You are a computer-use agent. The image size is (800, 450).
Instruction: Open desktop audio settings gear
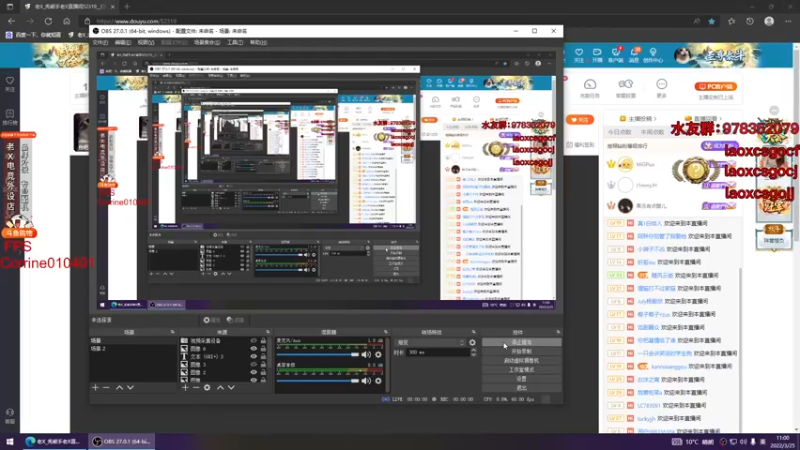[378, 381]
